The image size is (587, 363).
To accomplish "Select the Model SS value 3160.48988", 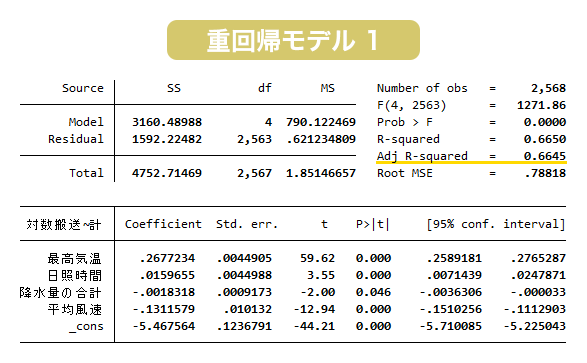I will point(167,122).
